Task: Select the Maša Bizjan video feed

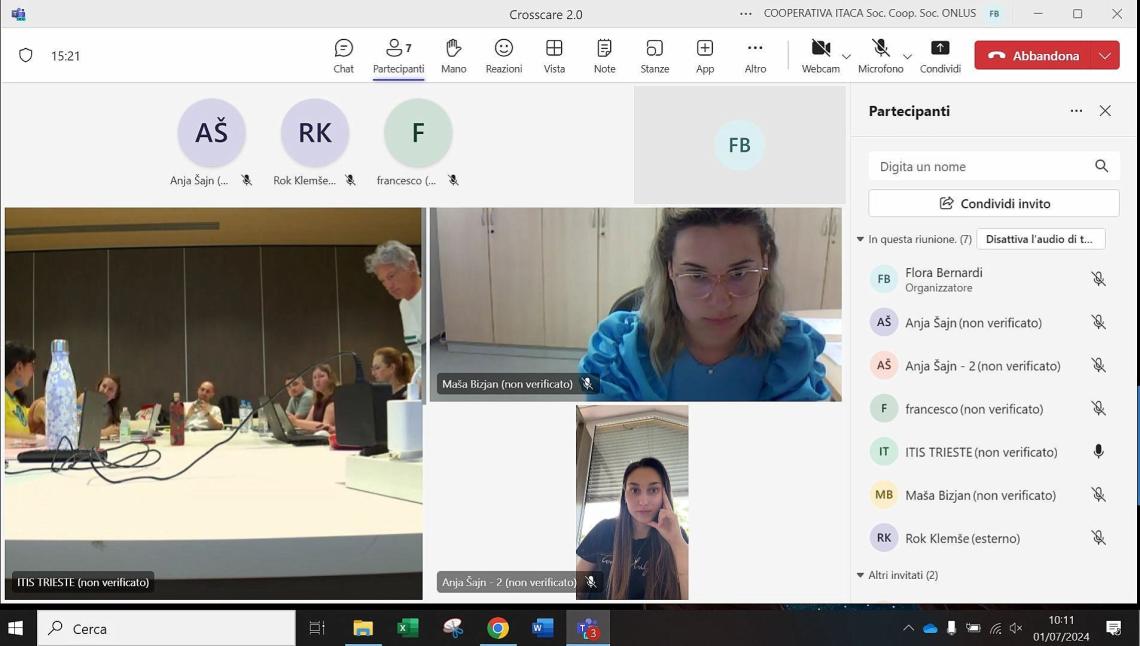Action: [635, 304]
